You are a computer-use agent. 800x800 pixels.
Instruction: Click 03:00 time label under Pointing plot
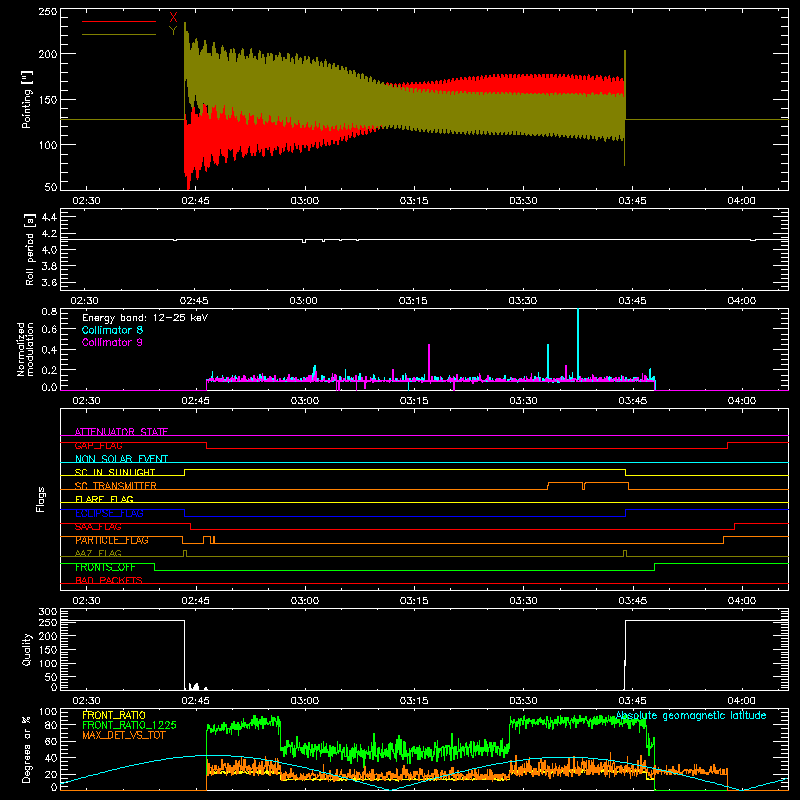click(305, 201)
